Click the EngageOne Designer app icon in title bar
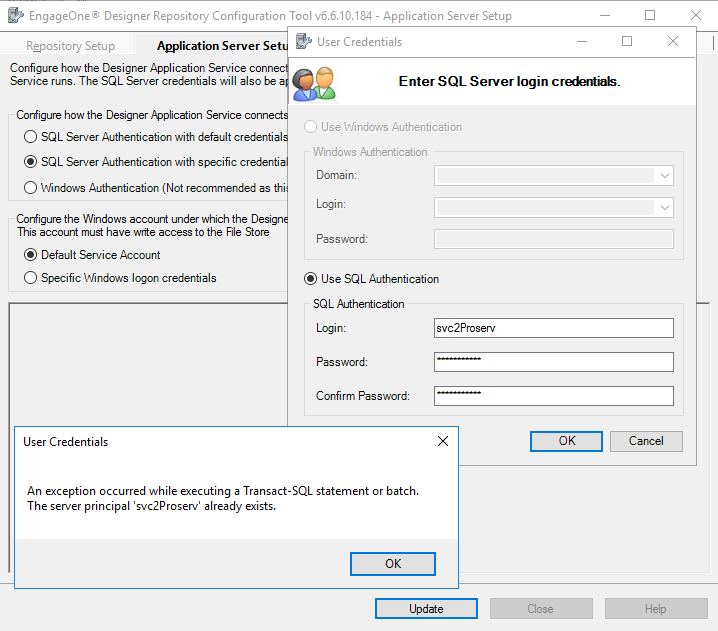 [16, 16]
